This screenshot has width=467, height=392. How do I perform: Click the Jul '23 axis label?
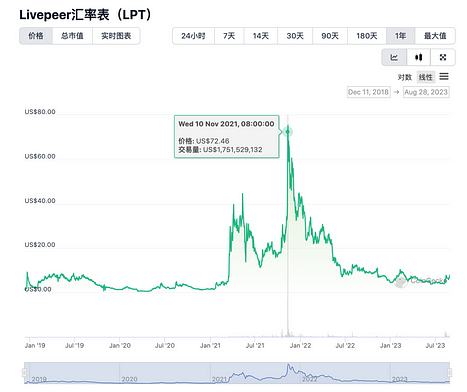point(435,346)
